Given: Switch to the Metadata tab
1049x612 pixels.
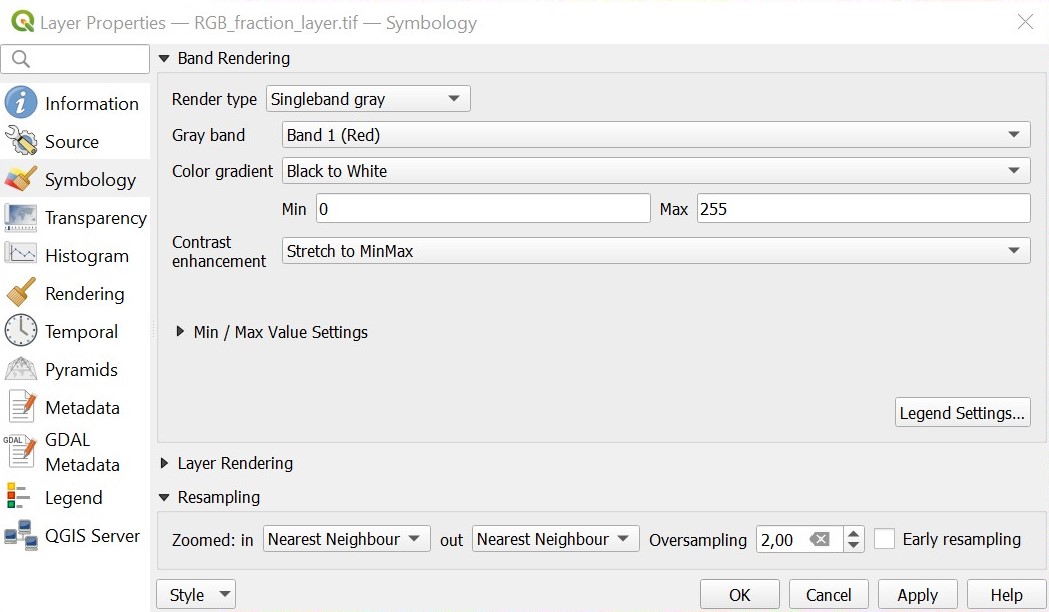Looking at the screenshot, I should click(x=81, y=407).
